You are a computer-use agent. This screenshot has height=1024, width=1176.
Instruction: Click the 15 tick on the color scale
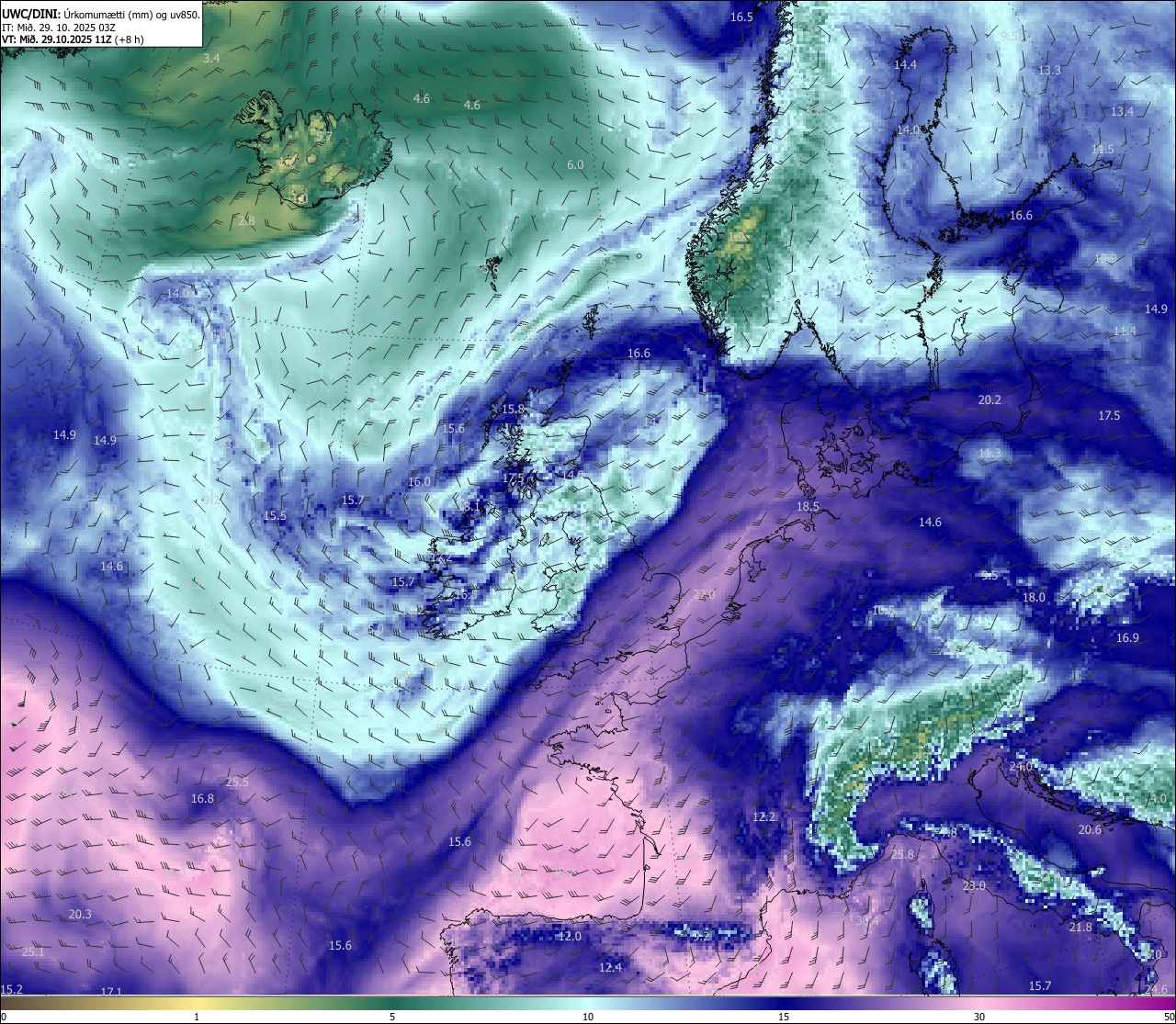[x=784, y=1017]
